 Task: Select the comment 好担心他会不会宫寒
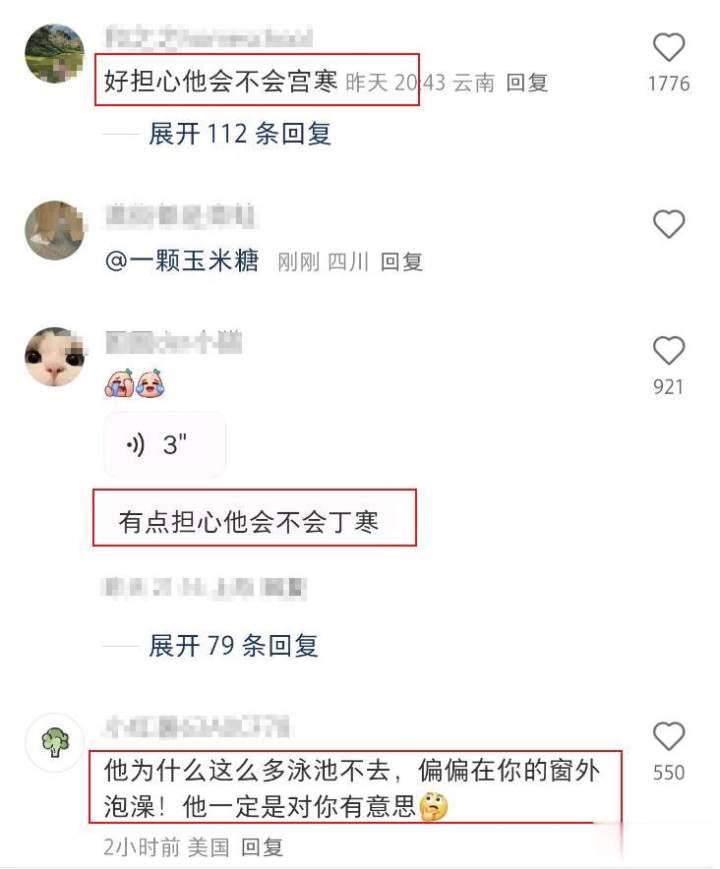(x=221, y=81)
